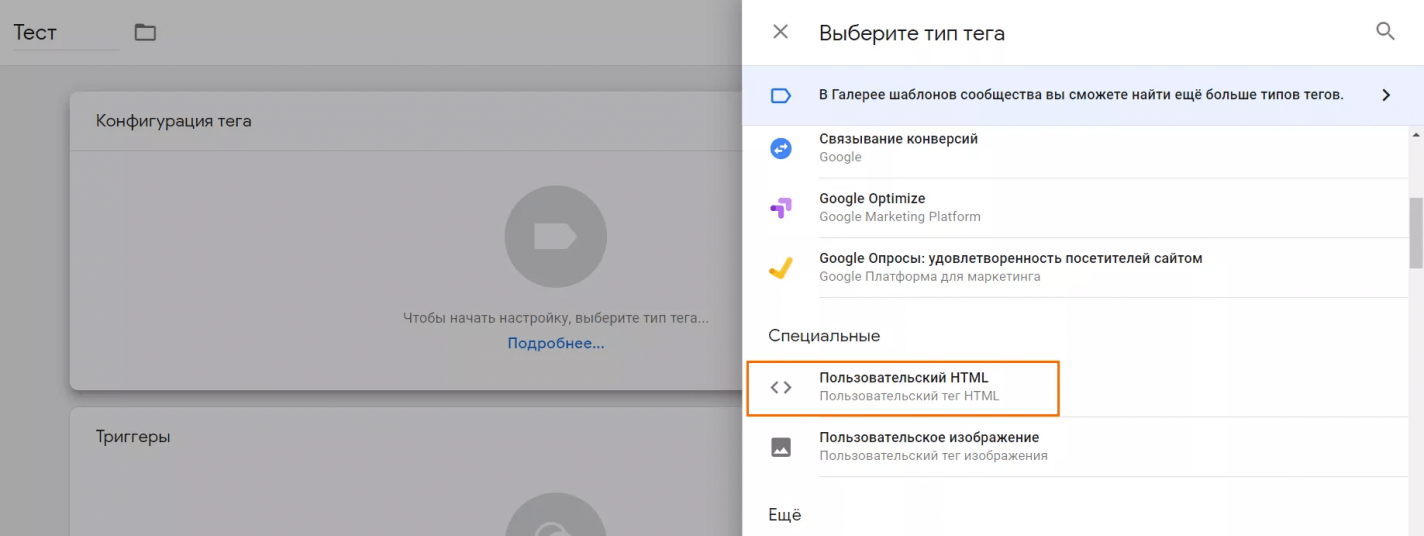The image size is (1424, 536).
Task: Click the panel vertical scrollbar thumb
Action: tap(1416, 233)
